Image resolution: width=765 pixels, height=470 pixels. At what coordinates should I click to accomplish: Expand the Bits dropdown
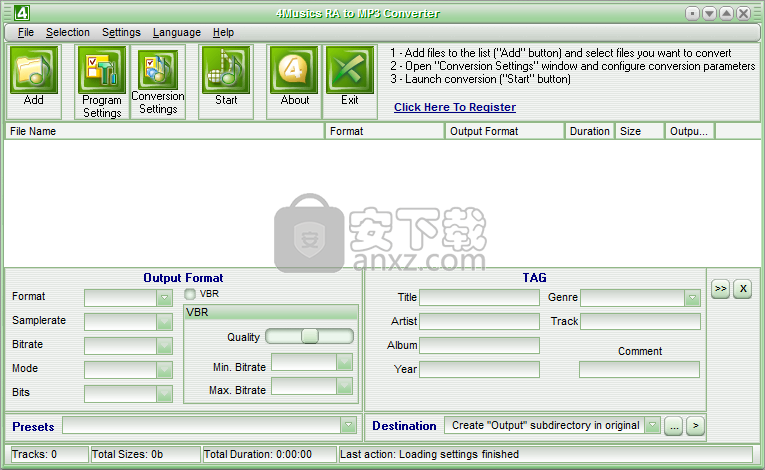[164, 393]
